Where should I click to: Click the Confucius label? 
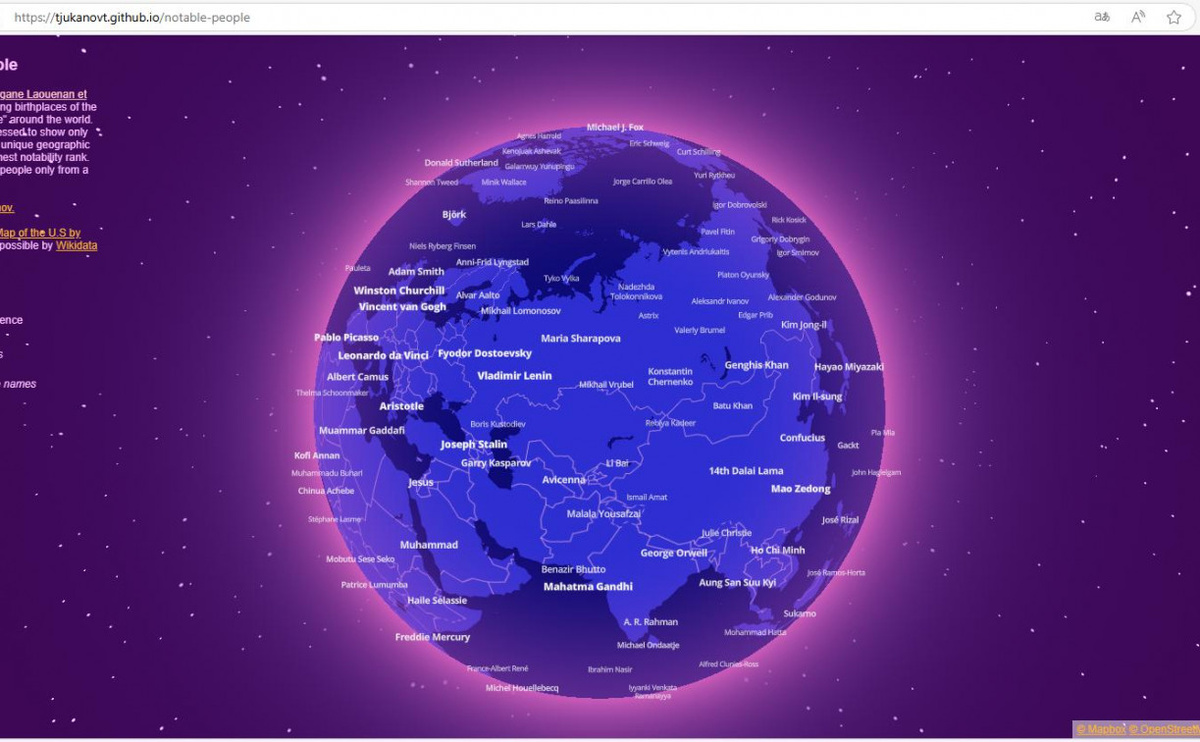[802, 438]
